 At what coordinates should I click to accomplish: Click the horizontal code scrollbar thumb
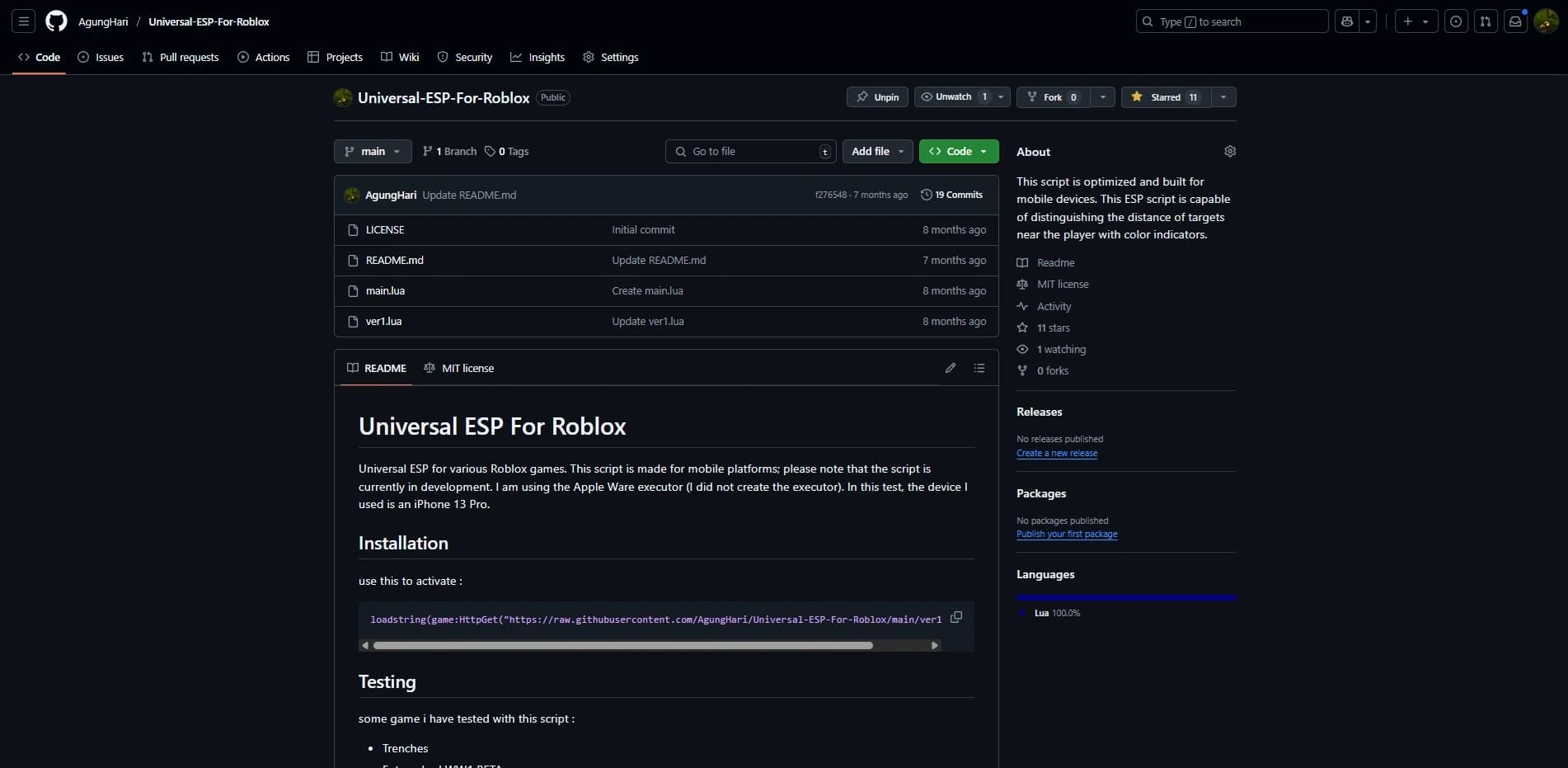[622, 645]
